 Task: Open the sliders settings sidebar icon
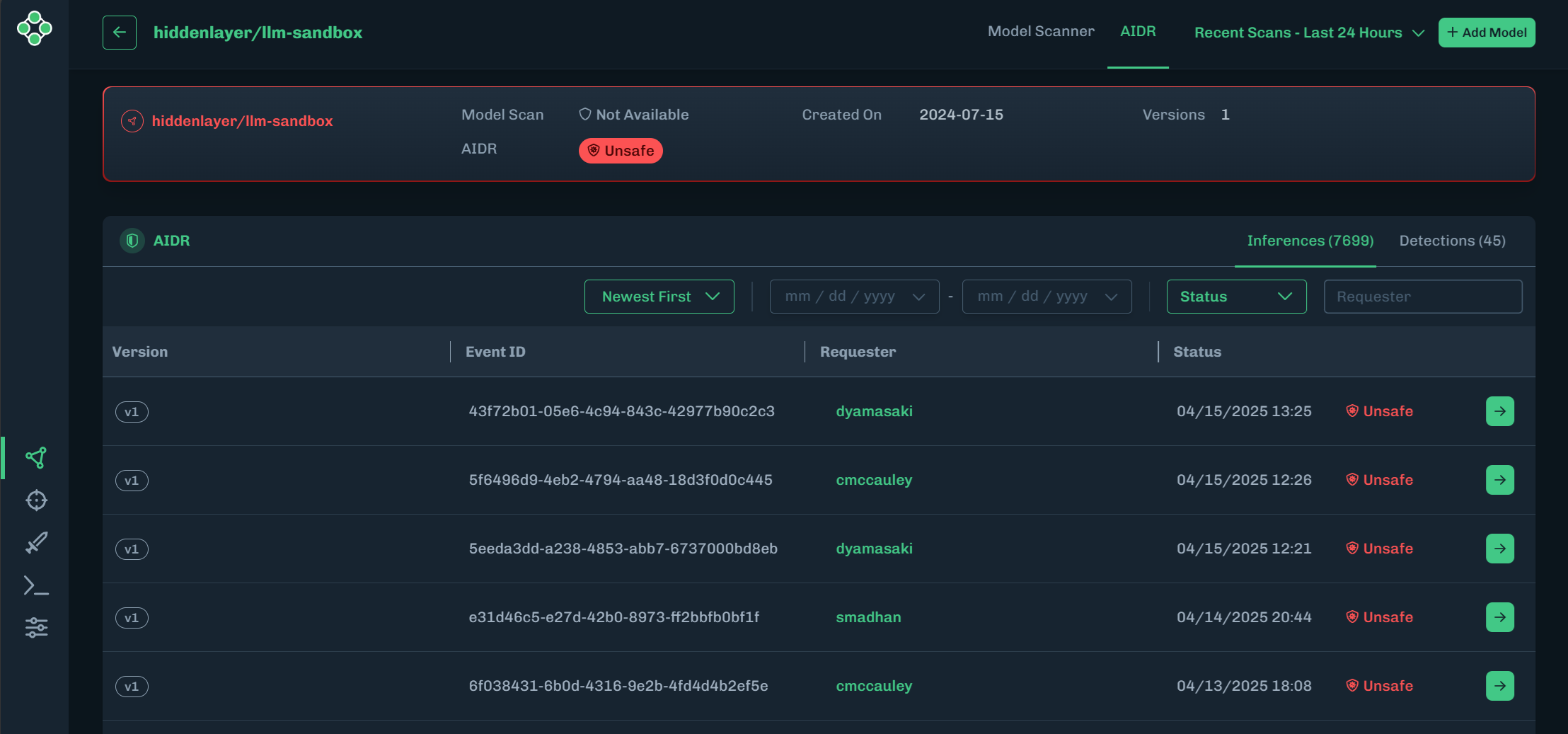click(x=36, y=628)
